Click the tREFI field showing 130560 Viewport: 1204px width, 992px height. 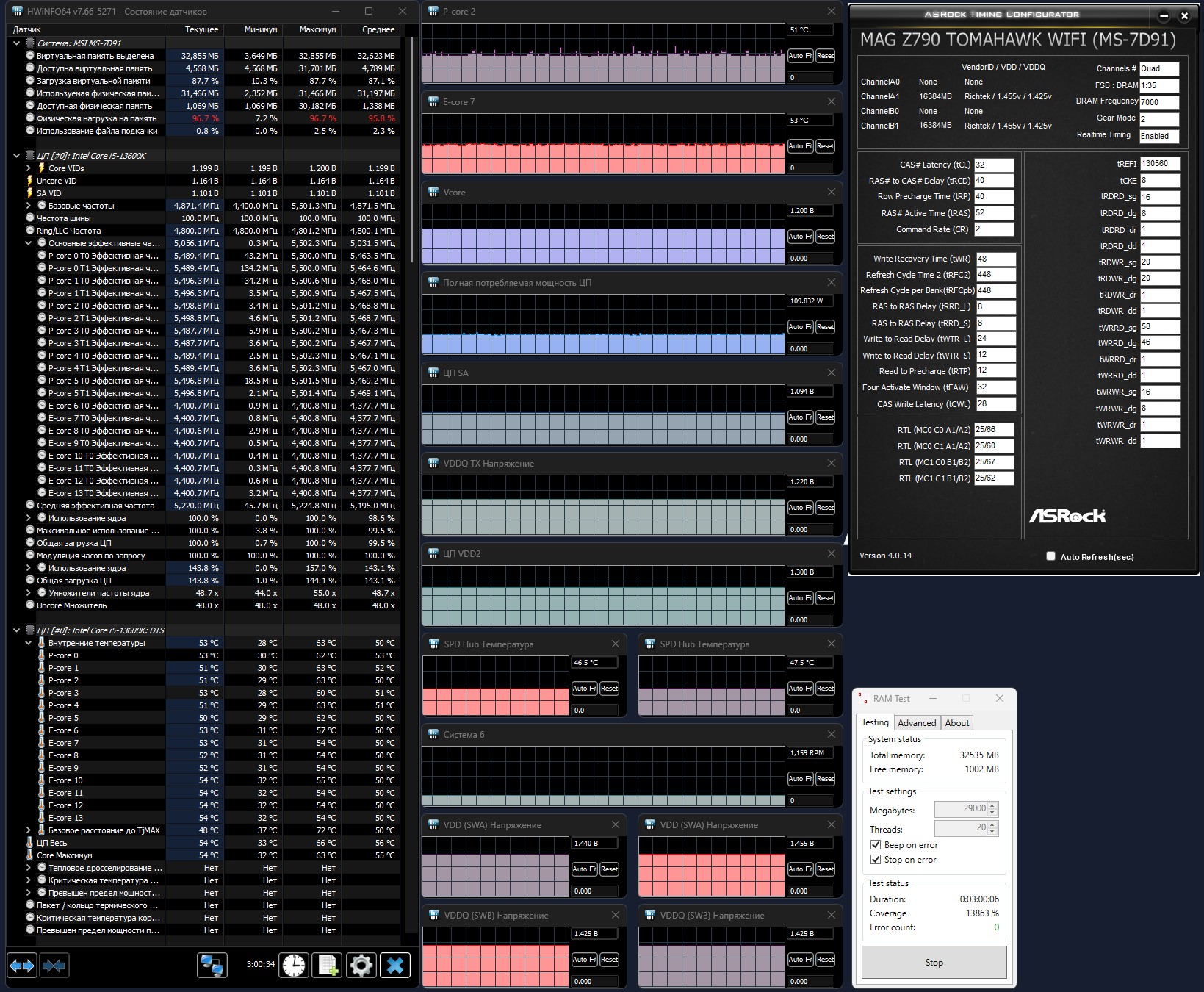pyautogui.click(x=1161, y=164)
